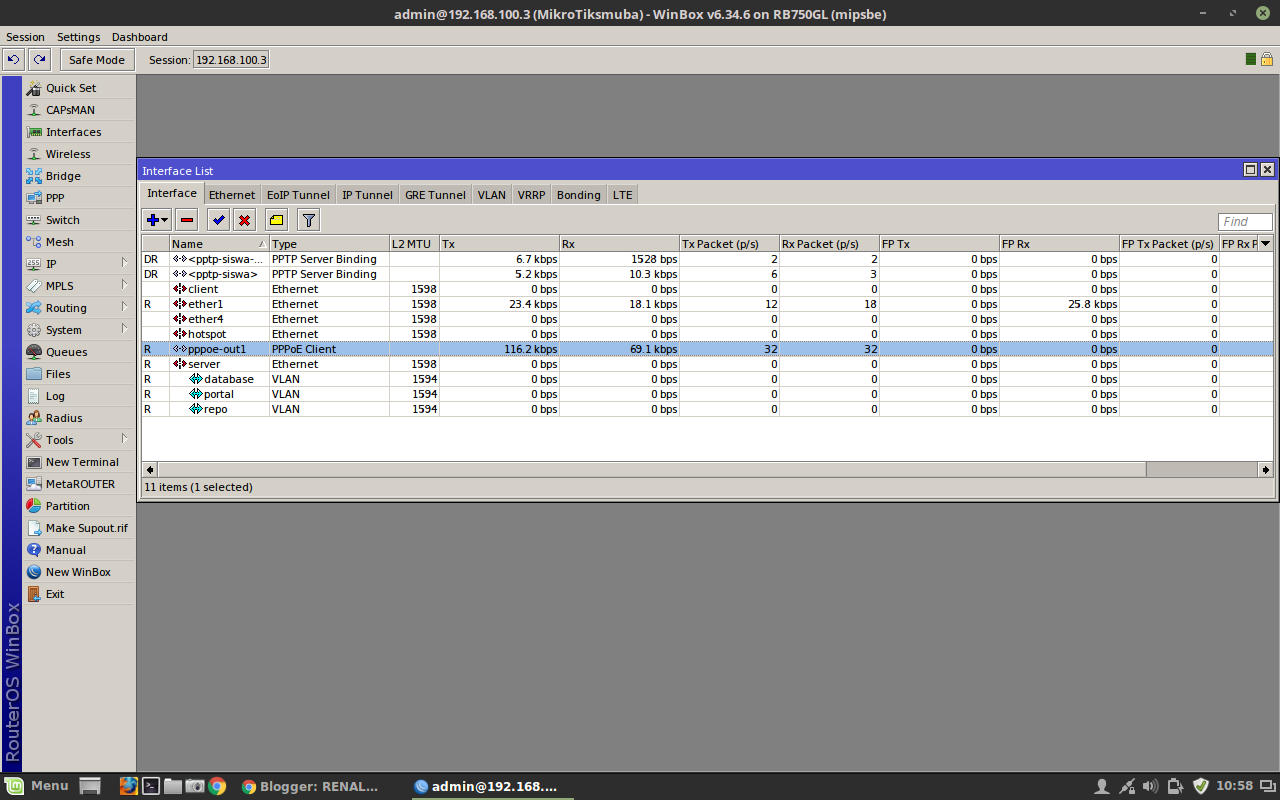Click the scrollbar left arrow in Interface List
Viewport: 1280px width, 800px height.
pos(150,469)
